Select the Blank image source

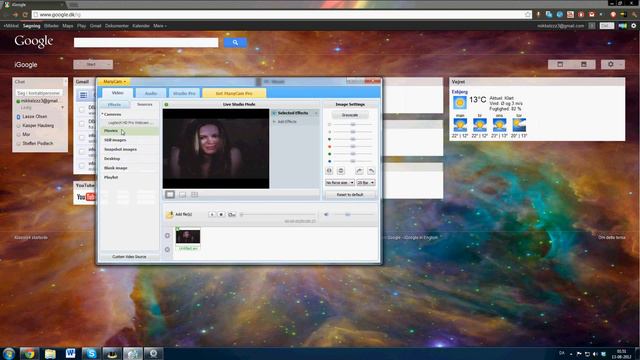(x=129, y=168)
